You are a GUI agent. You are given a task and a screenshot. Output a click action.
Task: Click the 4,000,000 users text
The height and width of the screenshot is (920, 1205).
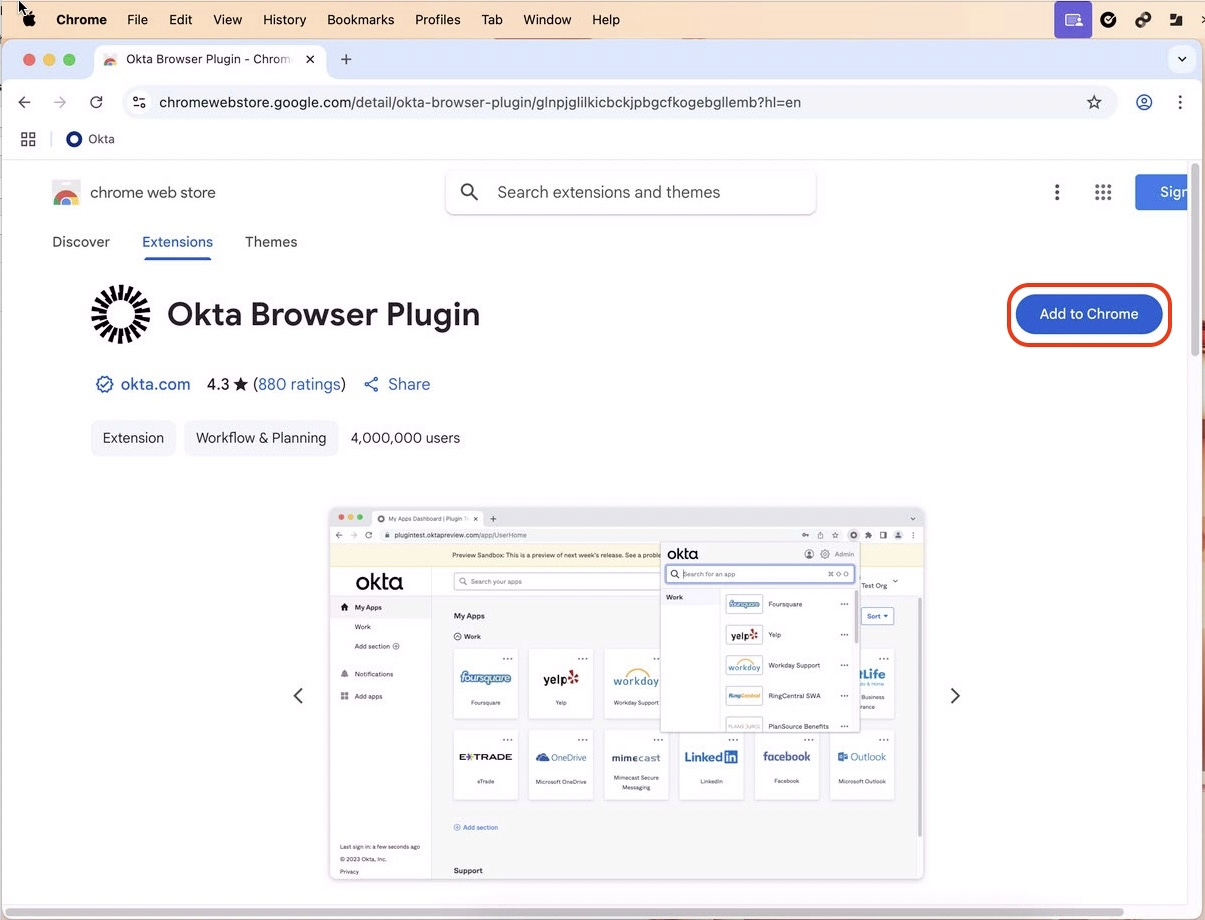click(x=405, y=438)
